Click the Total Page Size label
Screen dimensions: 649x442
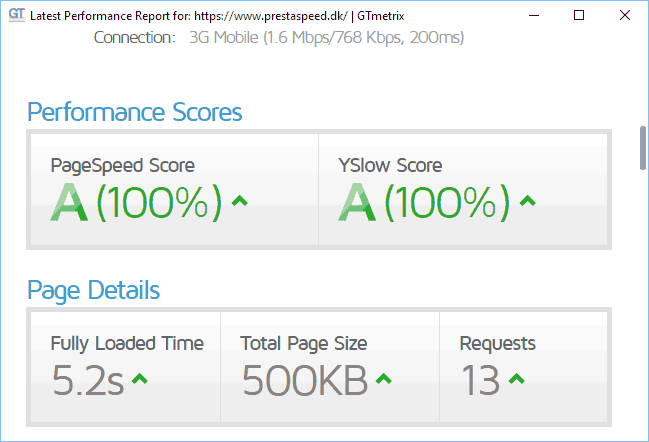coord(303,343)
